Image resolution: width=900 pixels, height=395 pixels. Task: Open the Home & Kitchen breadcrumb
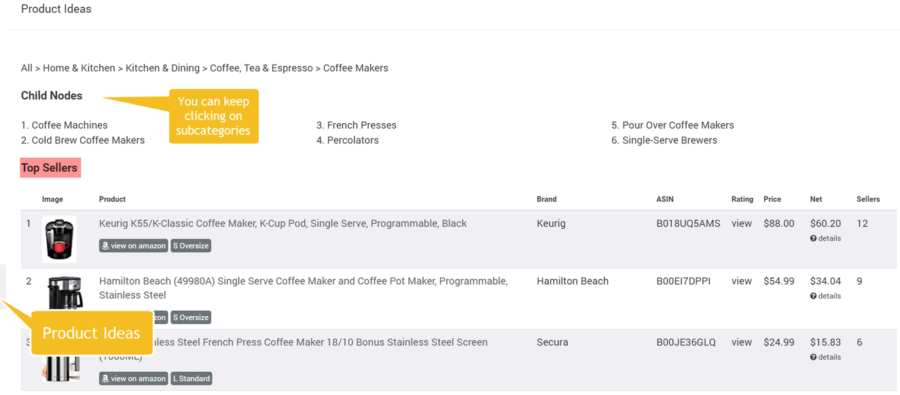(79, 68)
